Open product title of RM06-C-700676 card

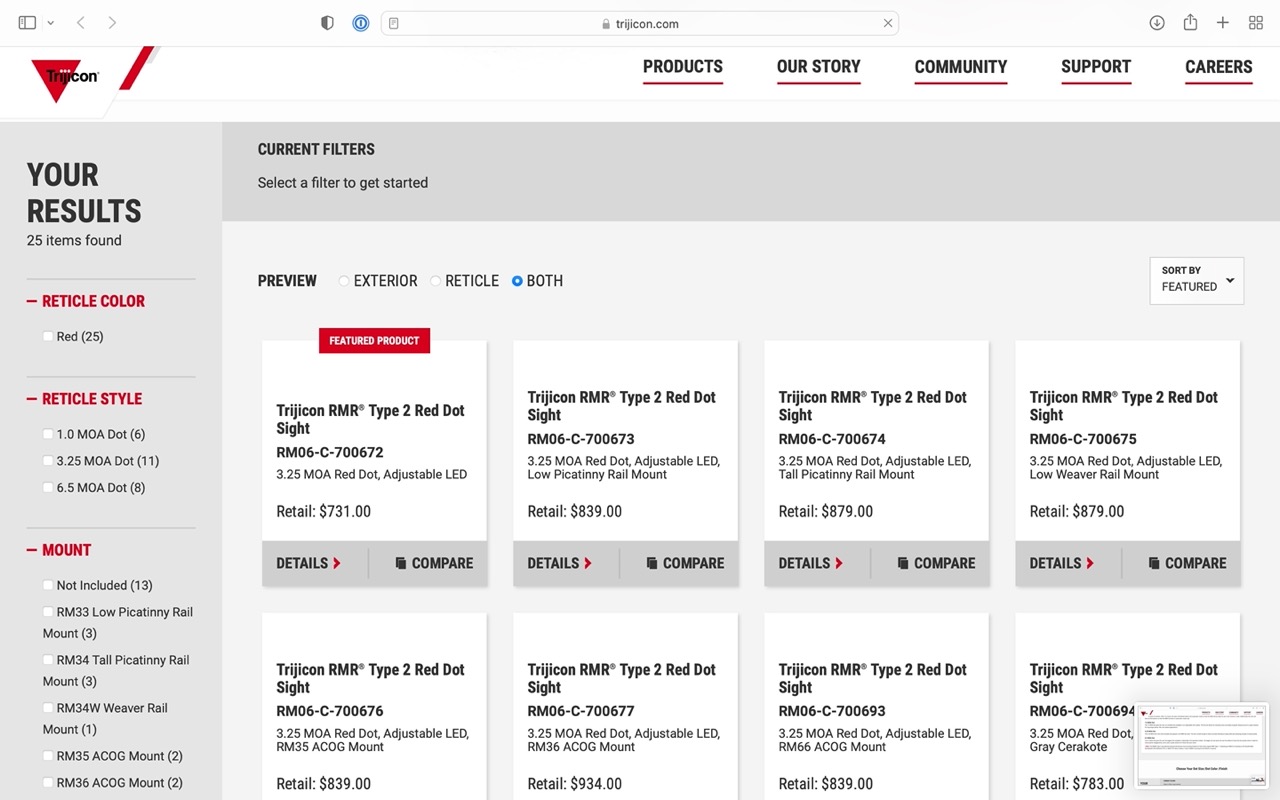[371, 678]
